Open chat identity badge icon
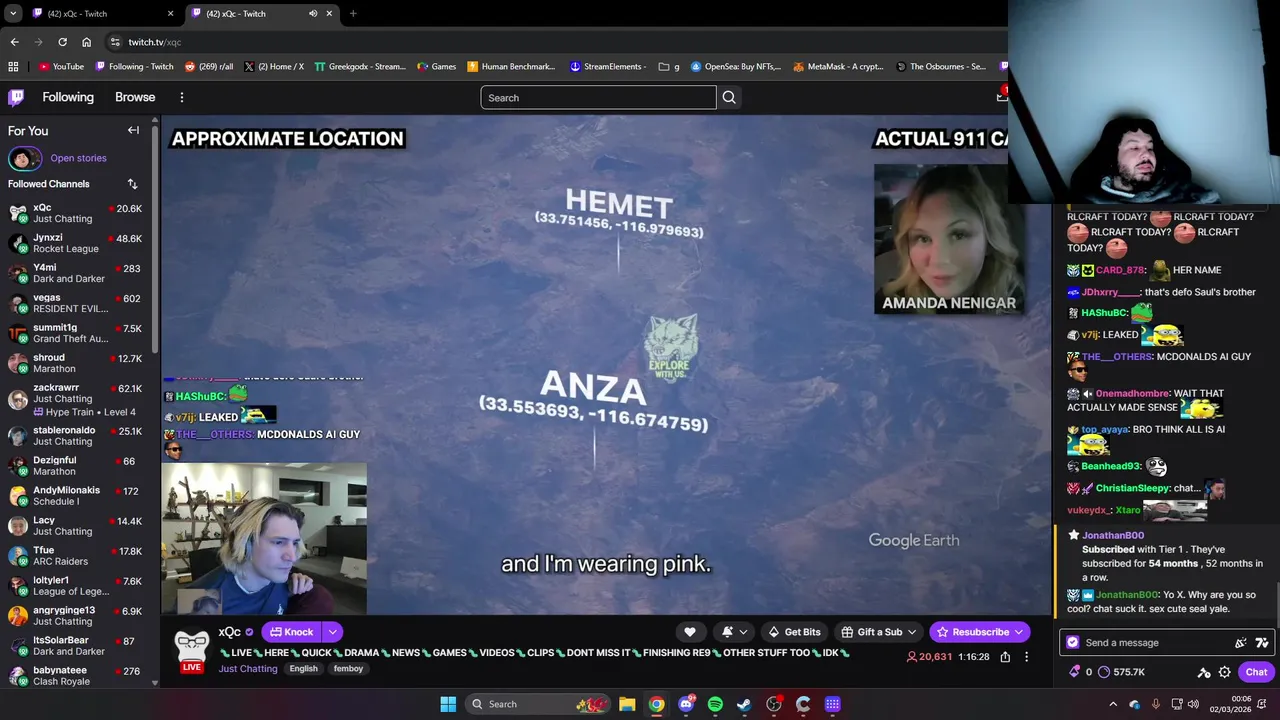1280x720 pixels. coord(1073,643)
